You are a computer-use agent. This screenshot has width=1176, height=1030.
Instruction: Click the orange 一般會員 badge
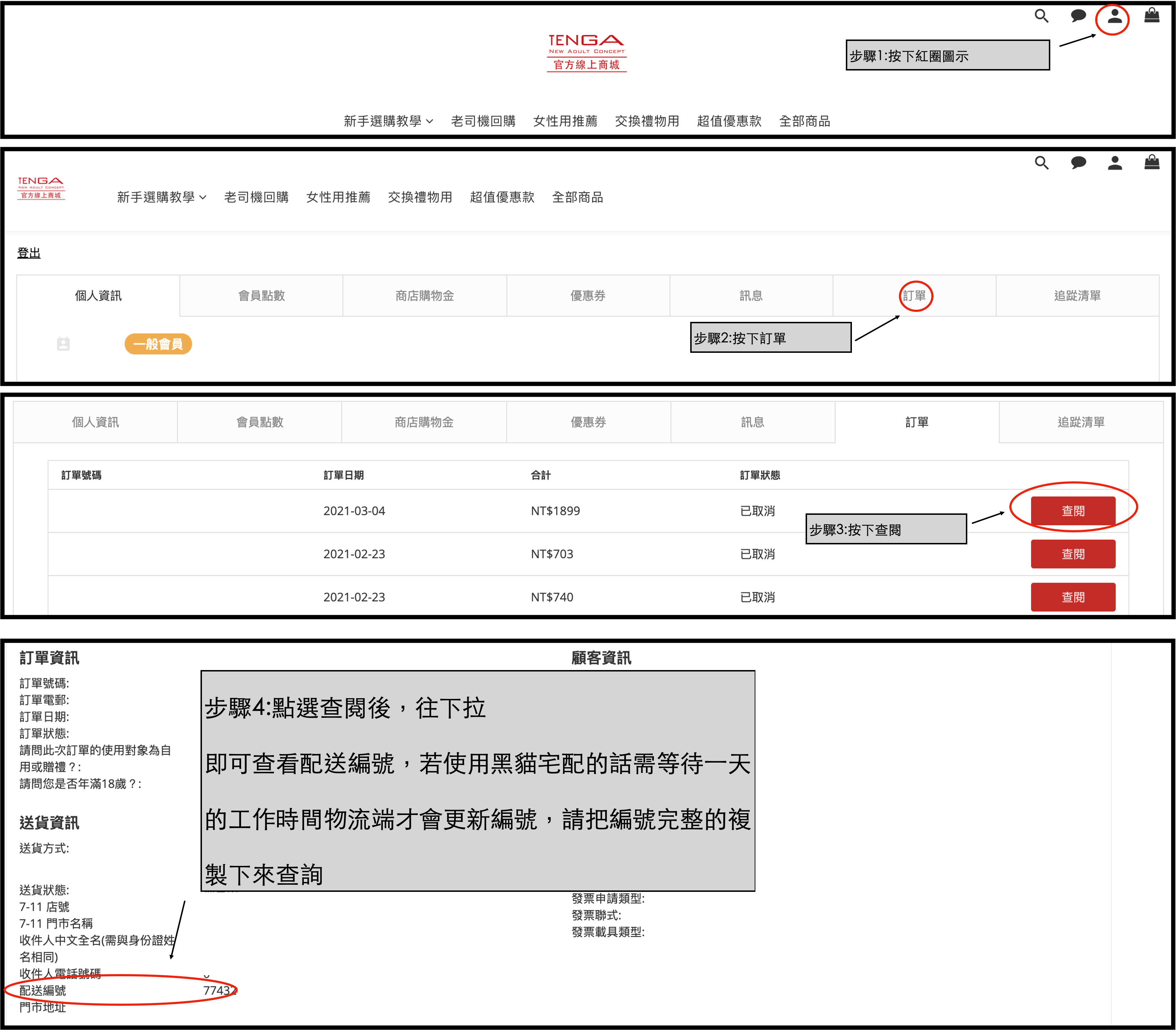pos(158,344)
